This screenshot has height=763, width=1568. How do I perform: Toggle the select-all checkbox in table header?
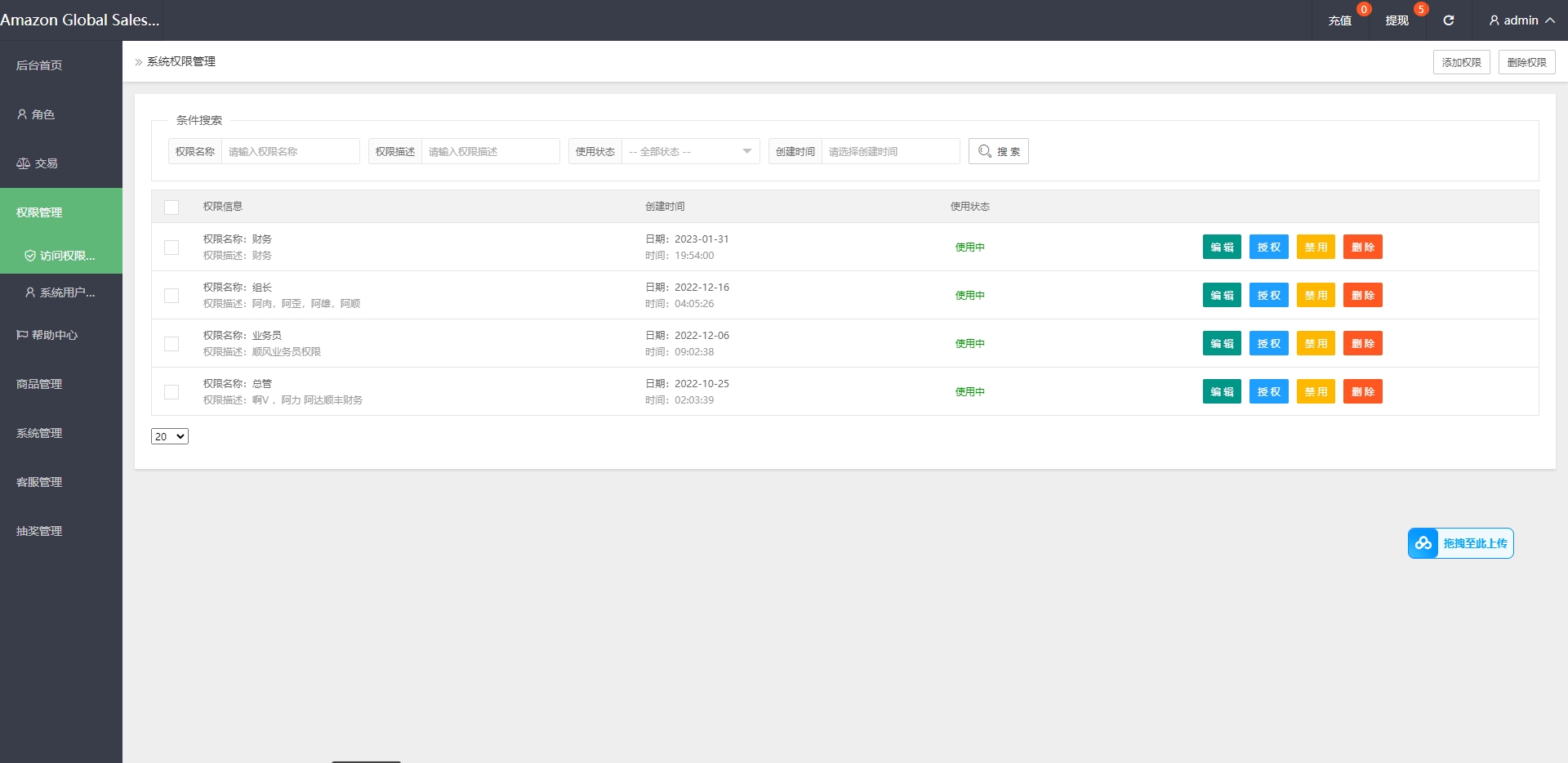tap(171, 207)
